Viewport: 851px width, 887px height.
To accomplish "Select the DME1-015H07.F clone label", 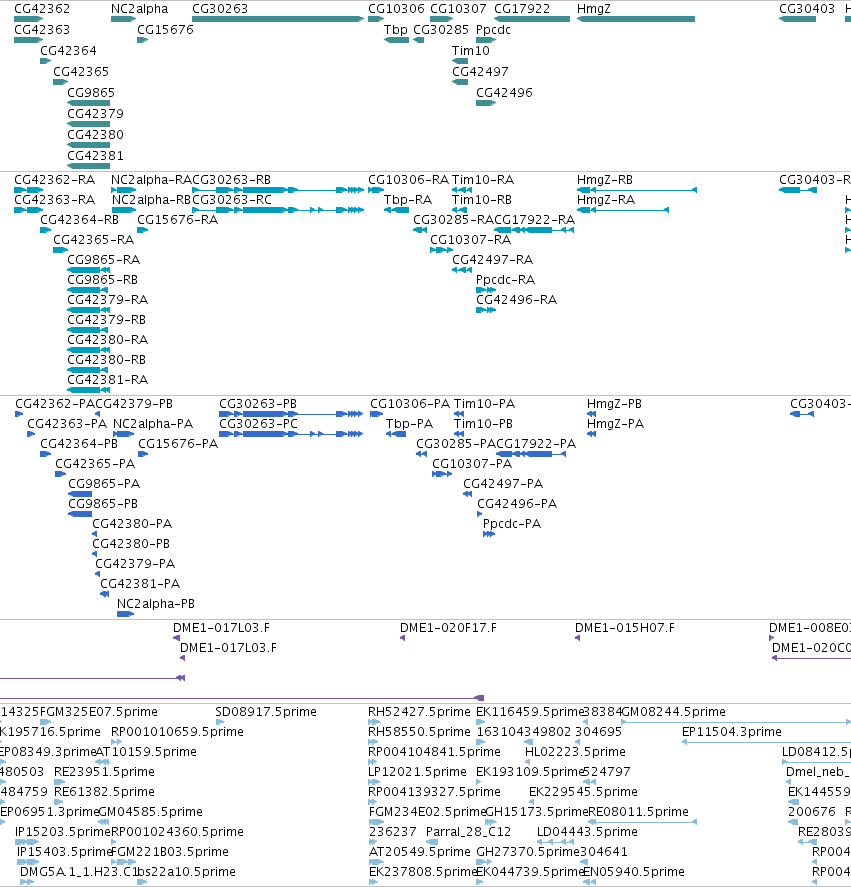I will click(625, 628).
